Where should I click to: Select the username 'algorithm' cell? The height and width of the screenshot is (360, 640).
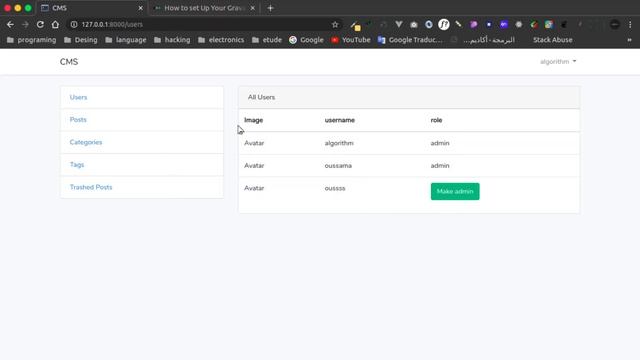pyautogui.click(x=339, y=143)
